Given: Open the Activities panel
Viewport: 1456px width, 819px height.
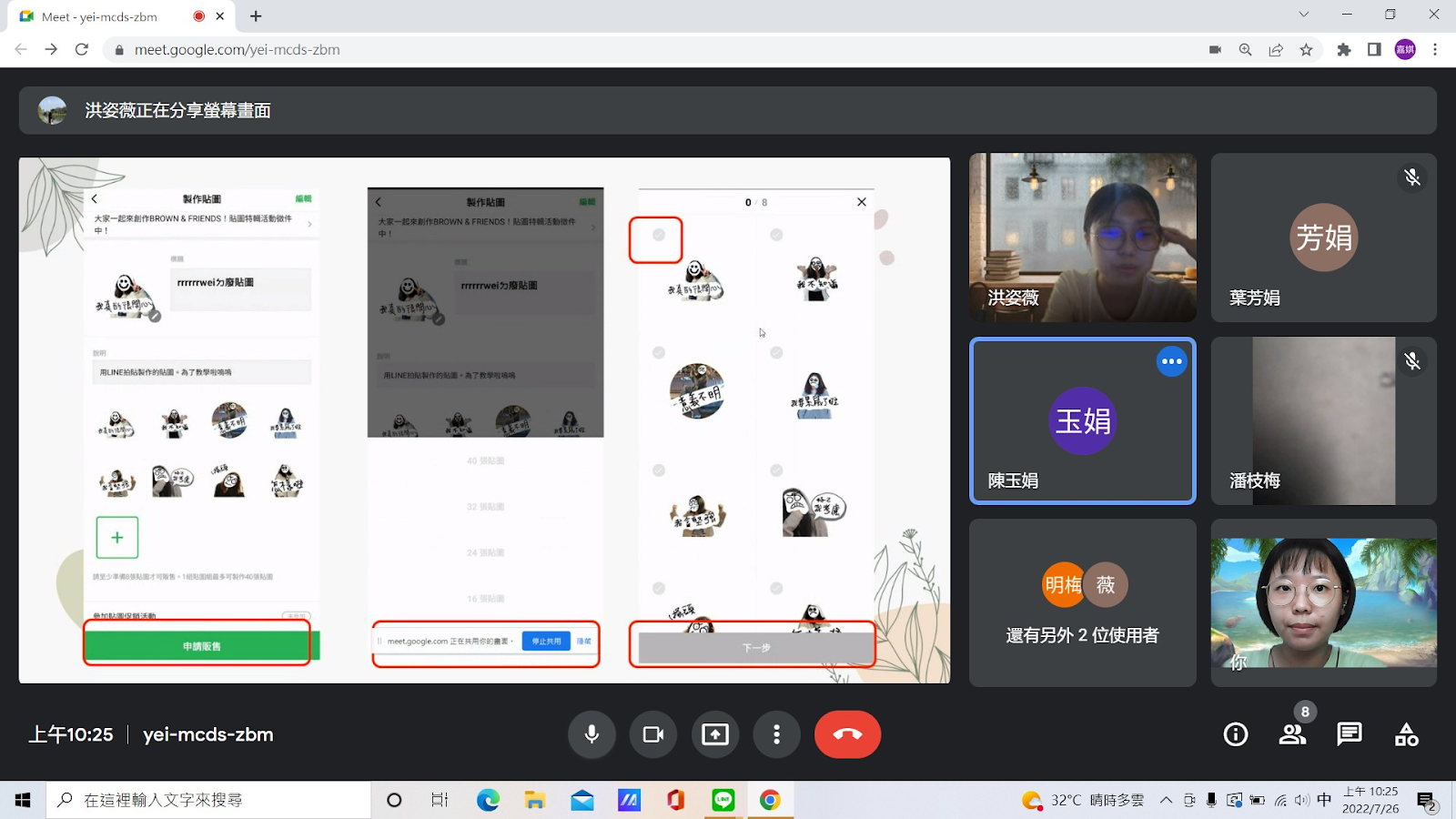Looking at the screenshot, I should coord(1406,734).
